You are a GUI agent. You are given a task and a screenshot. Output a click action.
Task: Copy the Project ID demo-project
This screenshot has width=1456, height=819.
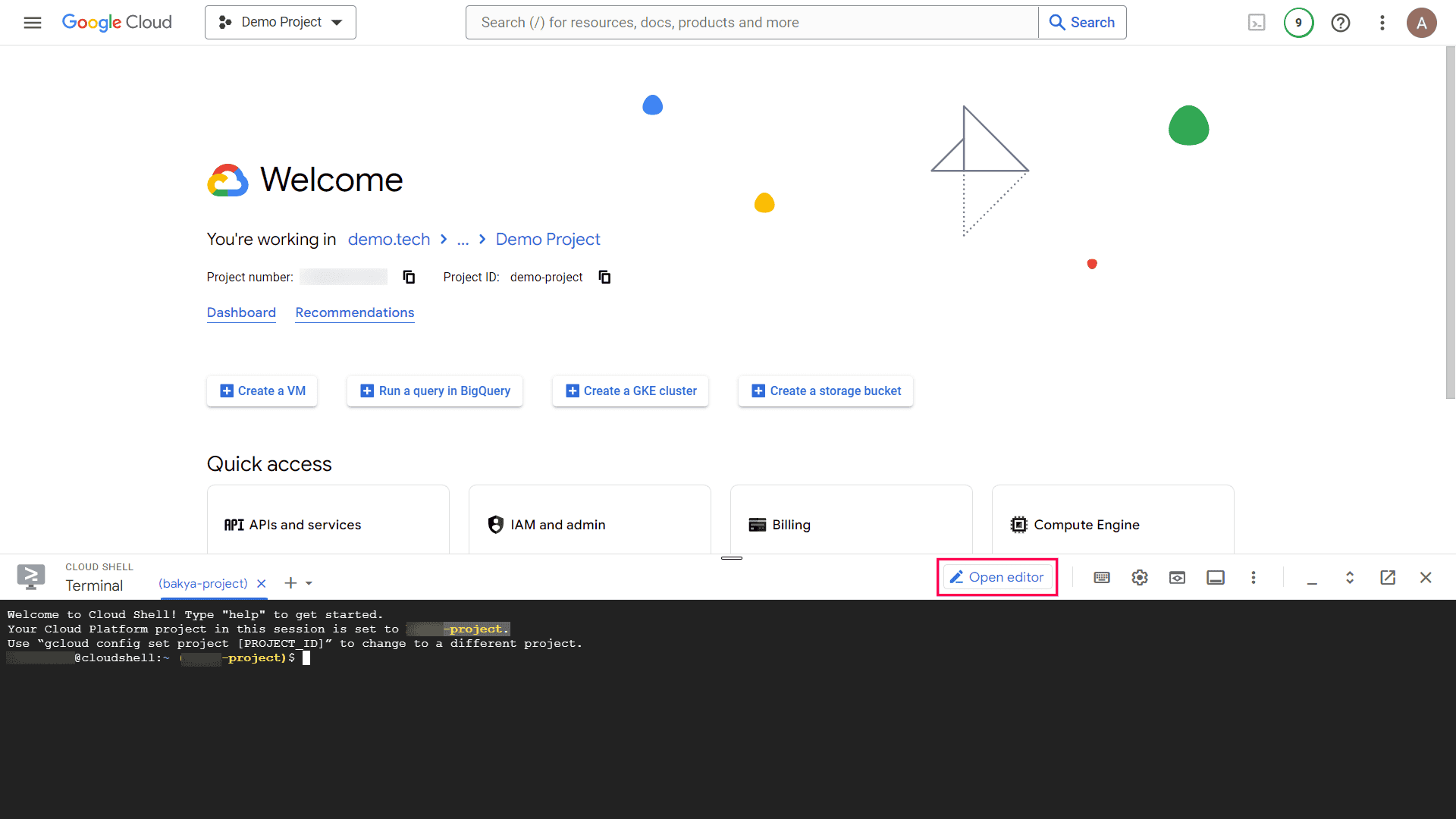tap(604, 277)
